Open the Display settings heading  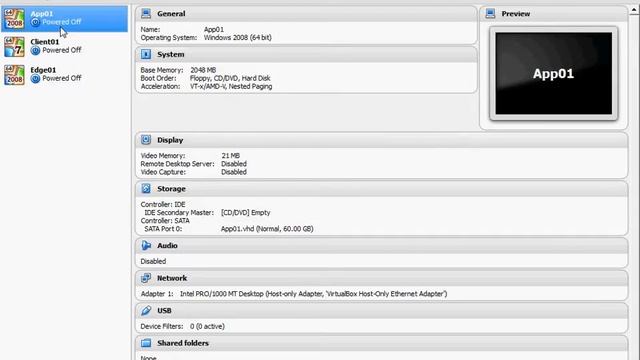170,140
